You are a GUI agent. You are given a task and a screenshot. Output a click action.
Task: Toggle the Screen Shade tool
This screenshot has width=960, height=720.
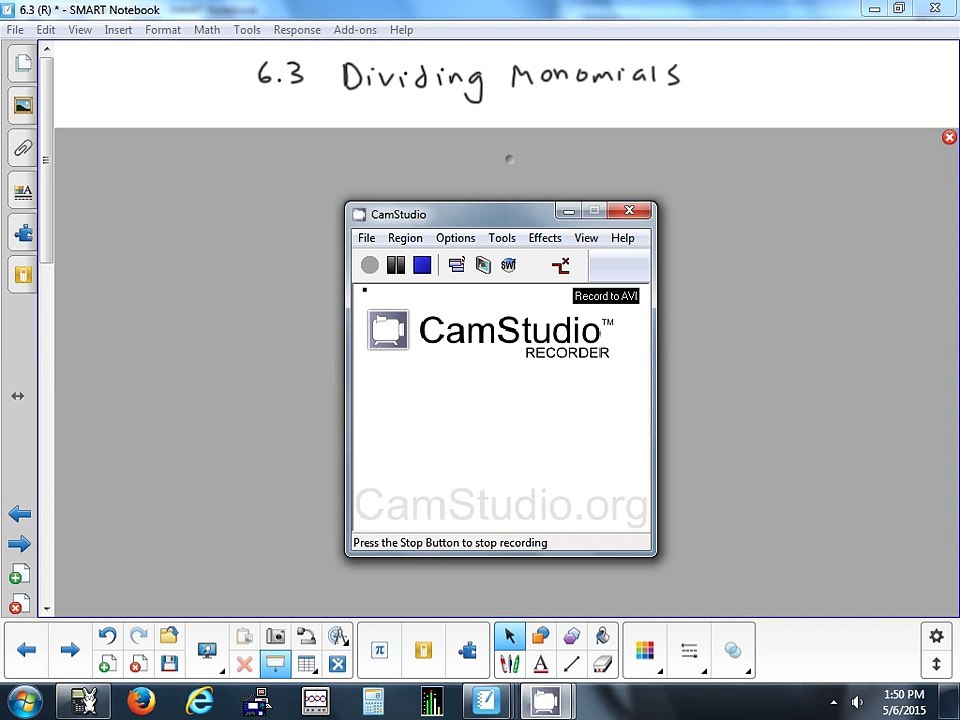[x=276, y=664]
